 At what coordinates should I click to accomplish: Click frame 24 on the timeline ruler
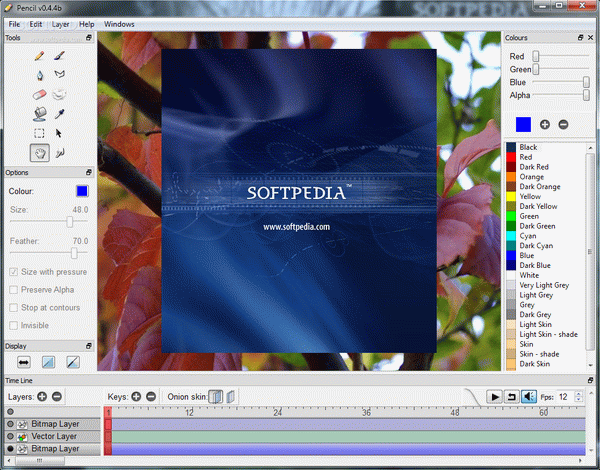pos(277,412)
